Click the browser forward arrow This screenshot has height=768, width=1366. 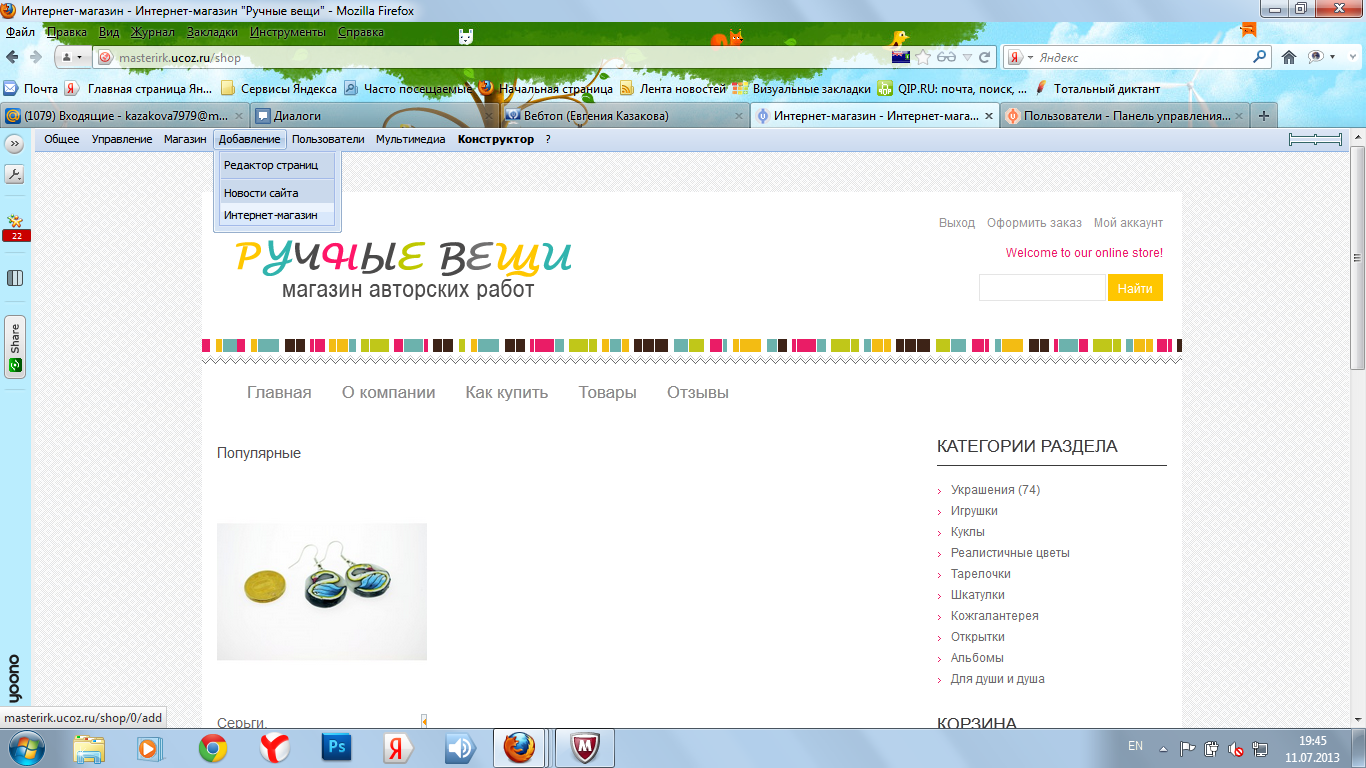(x=36, y=57)
